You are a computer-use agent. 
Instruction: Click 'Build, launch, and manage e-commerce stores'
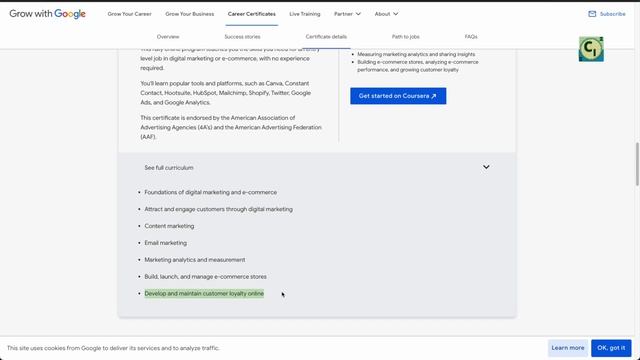(x=205, y=276)
